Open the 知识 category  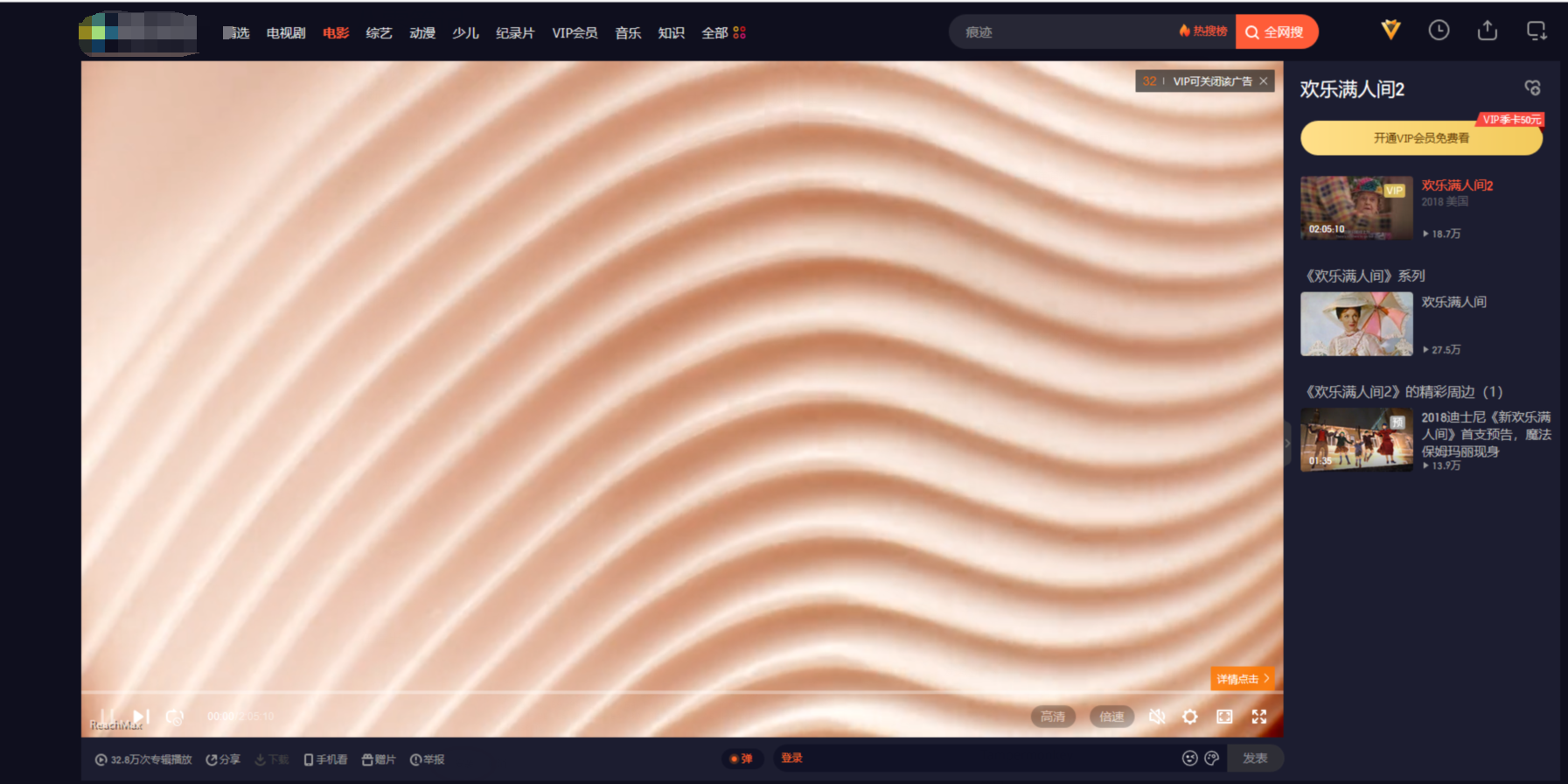point(671,32)
